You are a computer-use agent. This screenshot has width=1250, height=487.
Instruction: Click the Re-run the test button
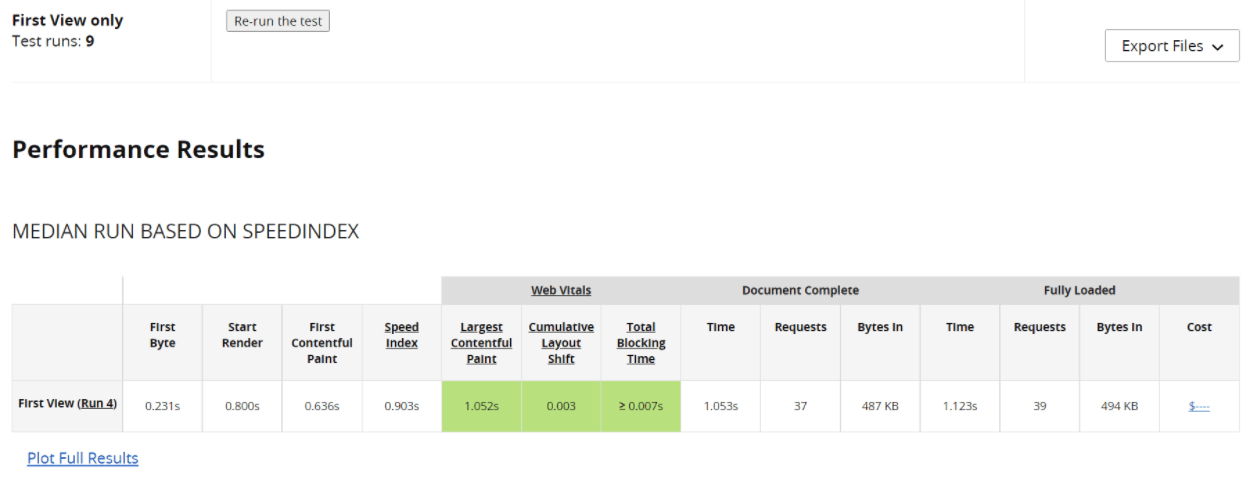[x=278, y=21]
